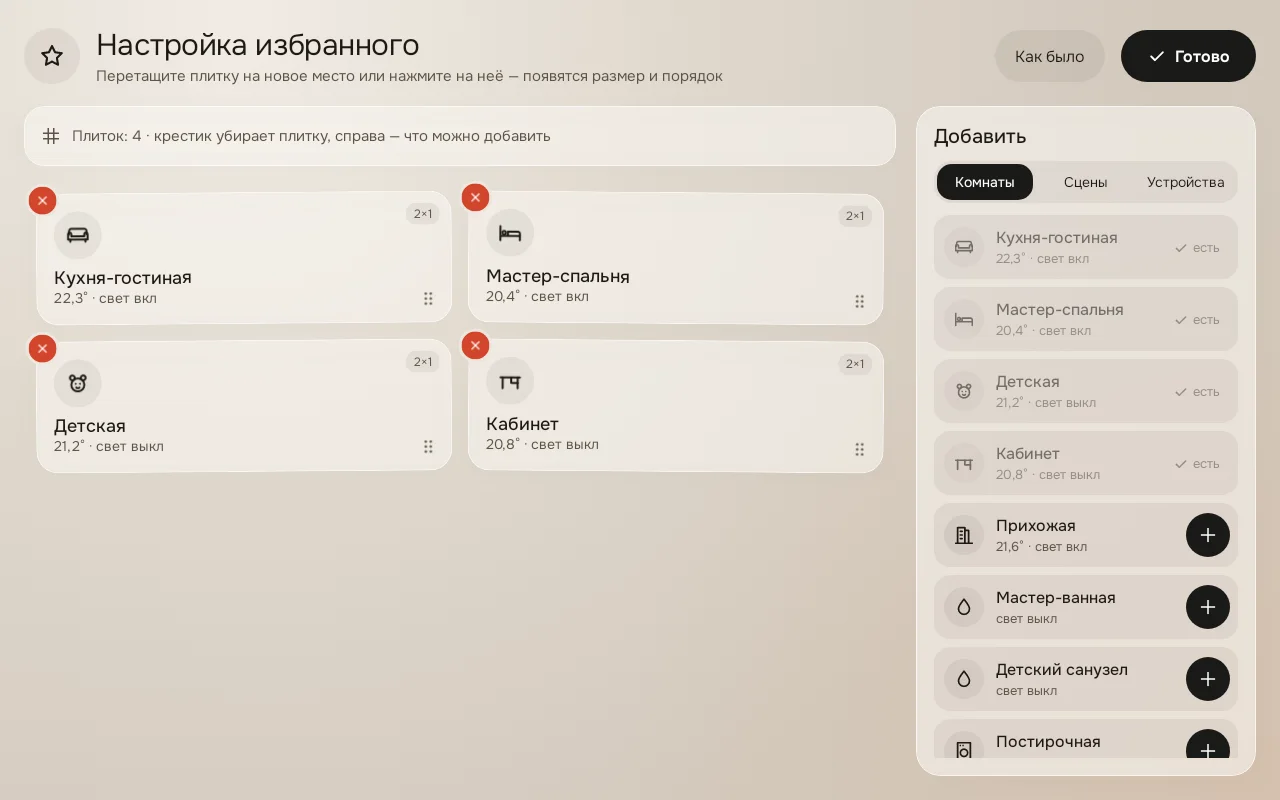
Task: Open the Устройства tab
Action: (x=1186, y=182)
